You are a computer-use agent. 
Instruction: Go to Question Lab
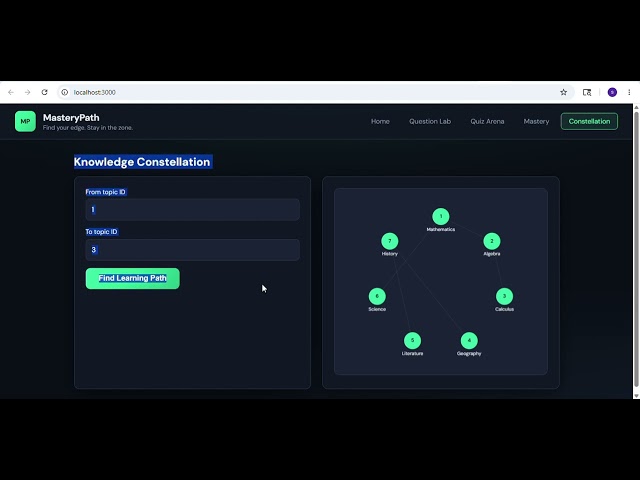tap(430, 121)
